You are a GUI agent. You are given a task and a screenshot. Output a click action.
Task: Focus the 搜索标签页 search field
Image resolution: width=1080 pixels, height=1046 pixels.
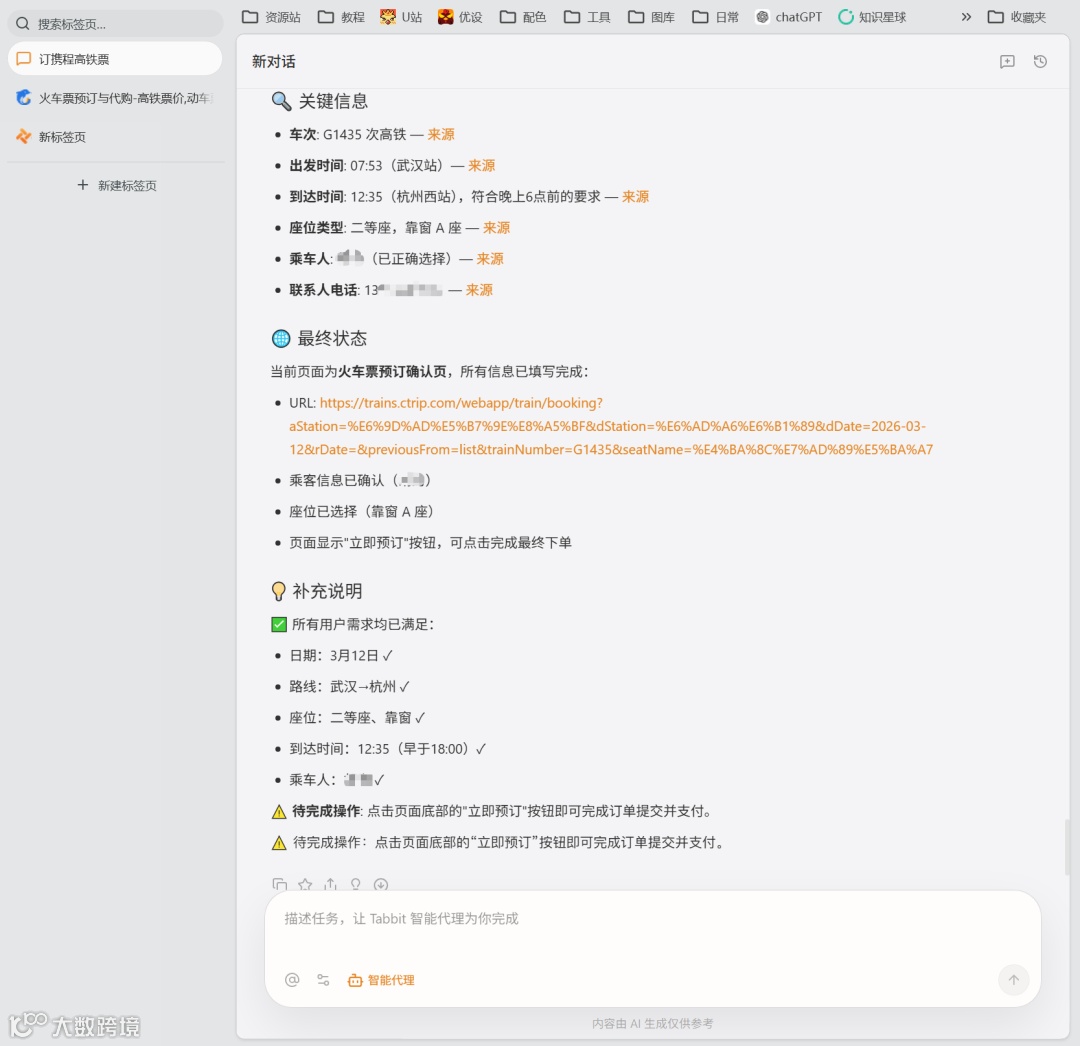115,23
